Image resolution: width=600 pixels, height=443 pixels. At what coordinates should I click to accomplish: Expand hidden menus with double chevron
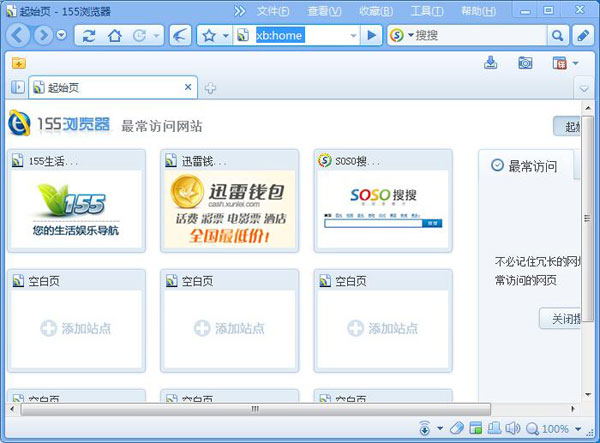point(240,11)
